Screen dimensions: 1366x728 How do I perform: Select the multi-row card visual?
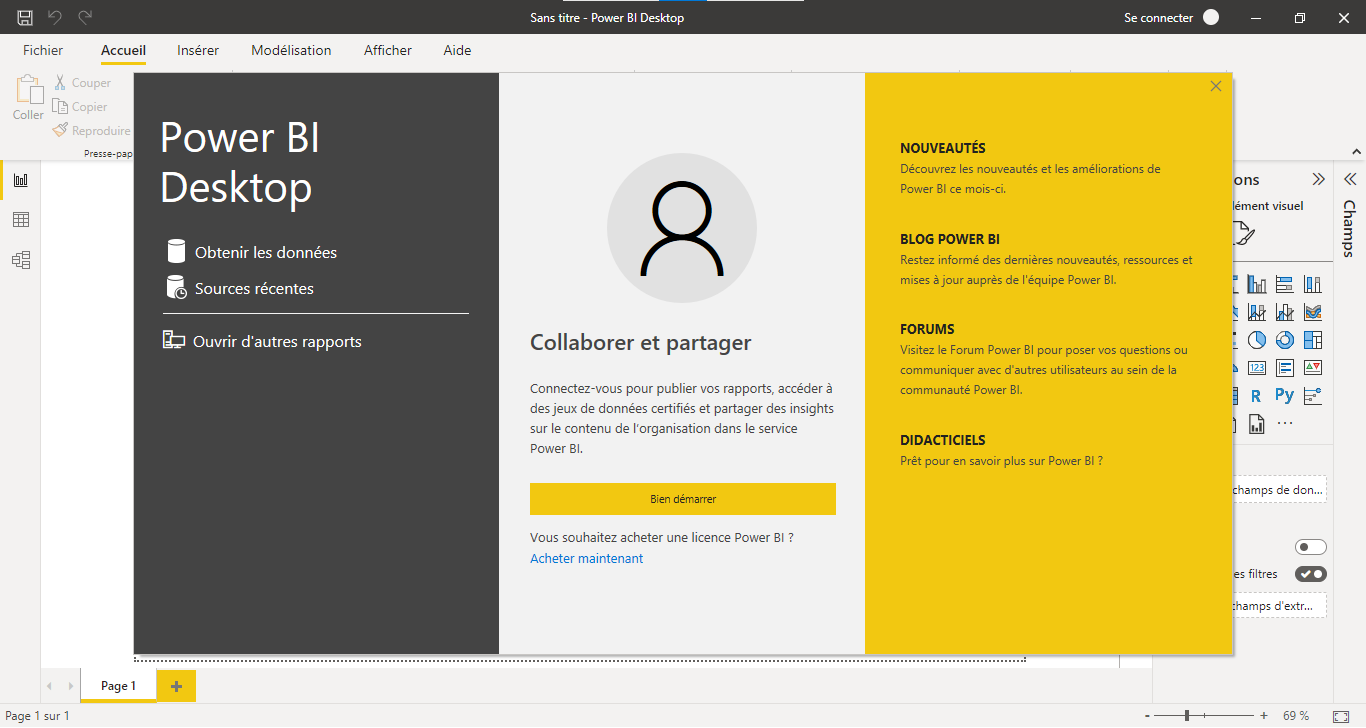click(1285, 368)
